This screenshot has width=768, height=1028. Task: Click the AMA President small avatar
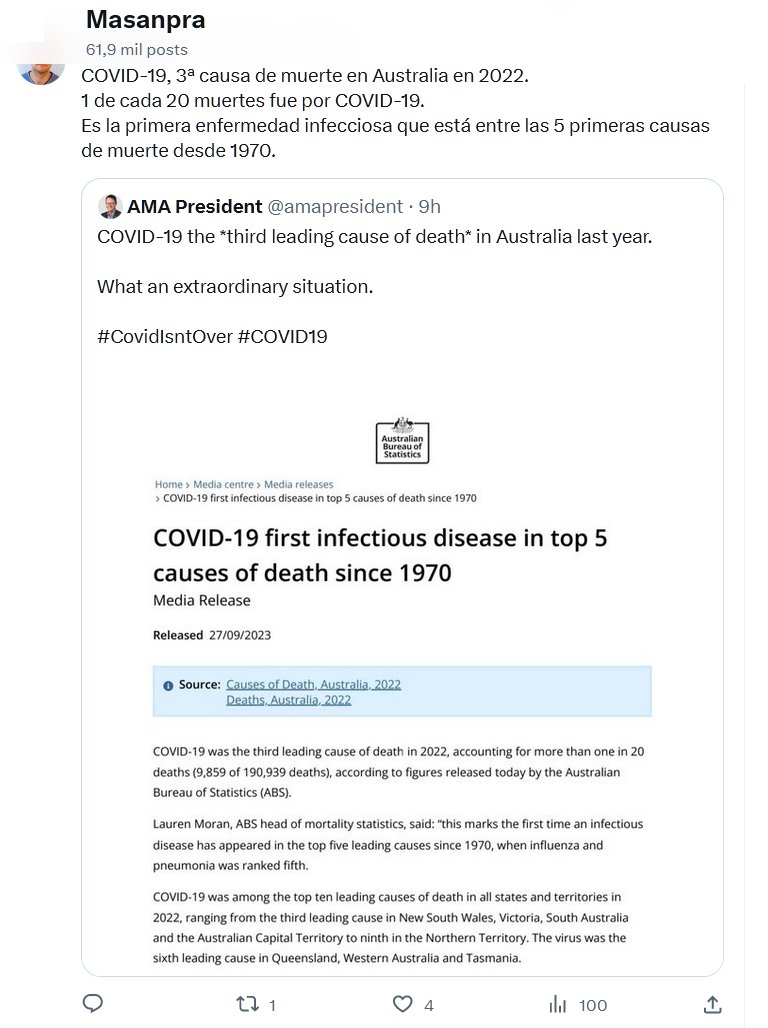110,207
